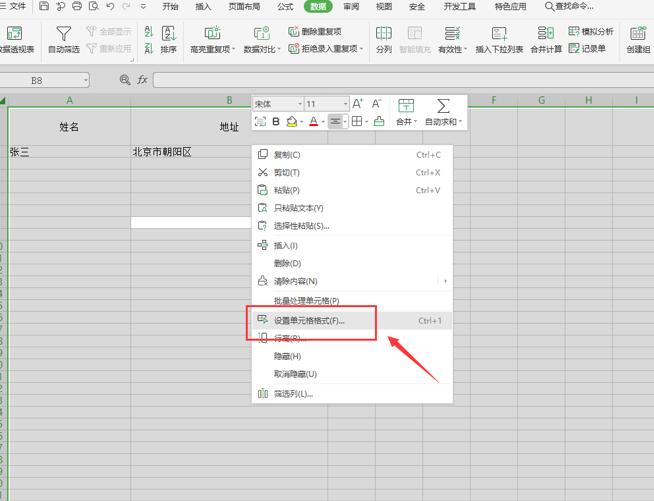This screenshot has height=501, width=654.
Task: Switch to the 视图 tab
Action: click(x=384, y=6)
